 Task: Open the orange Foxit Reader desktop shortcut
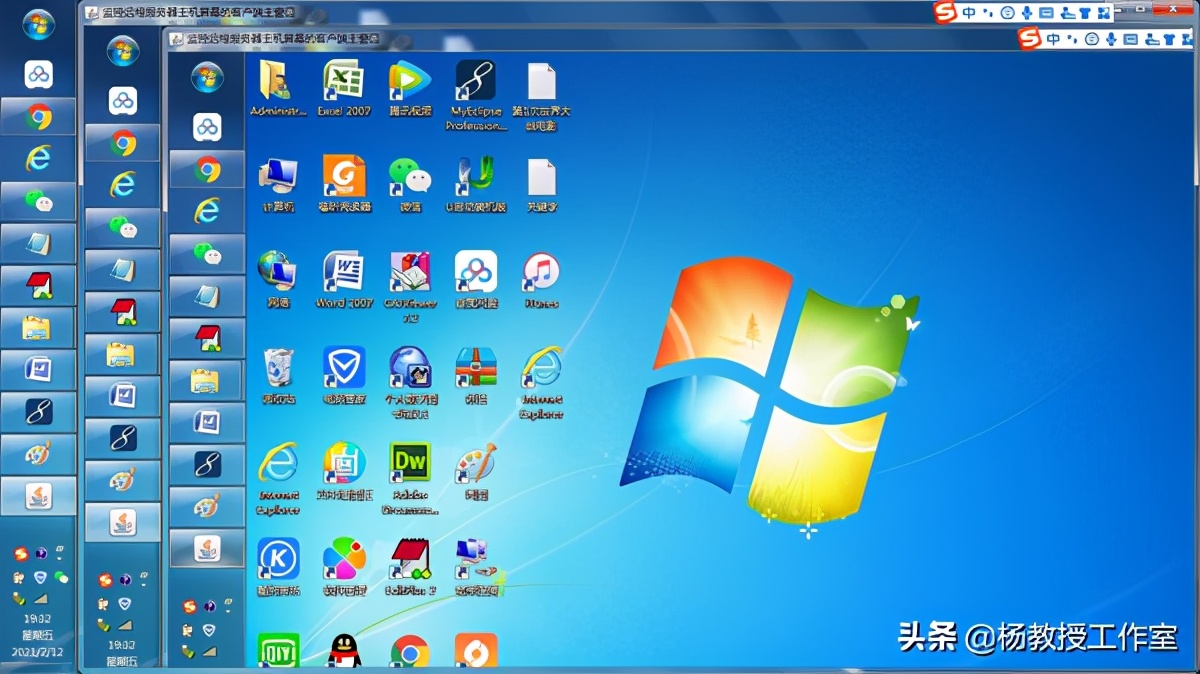pos(343,184)
